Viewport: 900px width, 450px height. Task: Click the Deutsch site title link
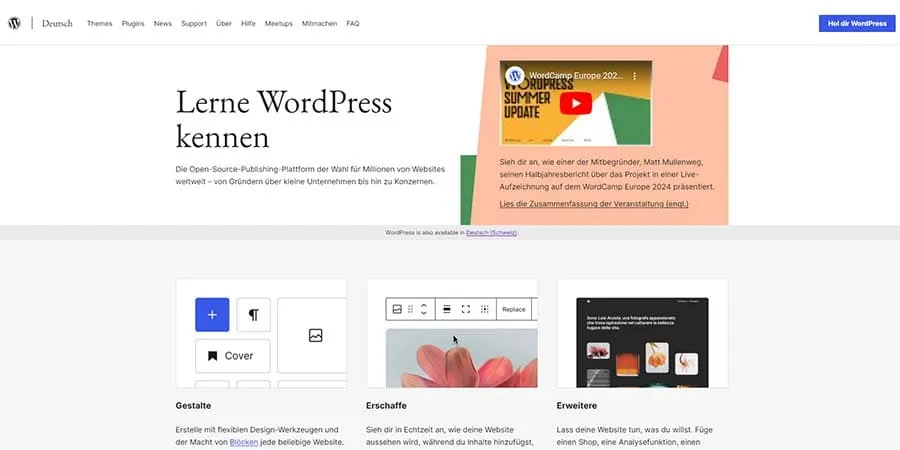point(57,24)
